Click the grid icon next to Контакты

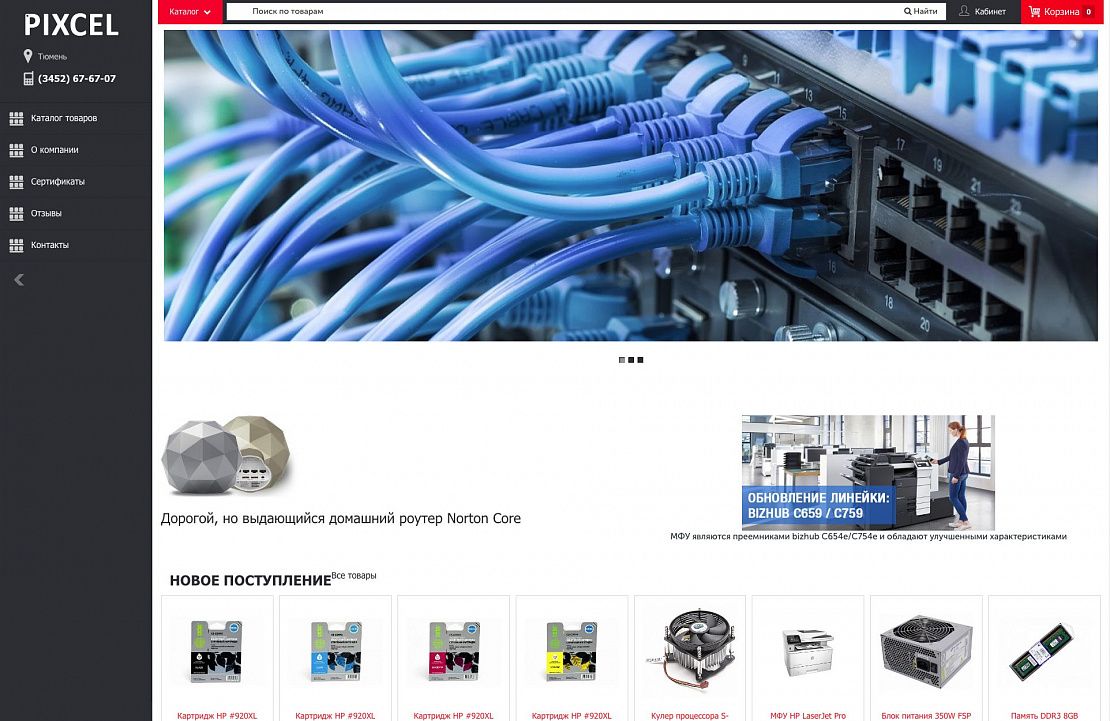[16, 245]
